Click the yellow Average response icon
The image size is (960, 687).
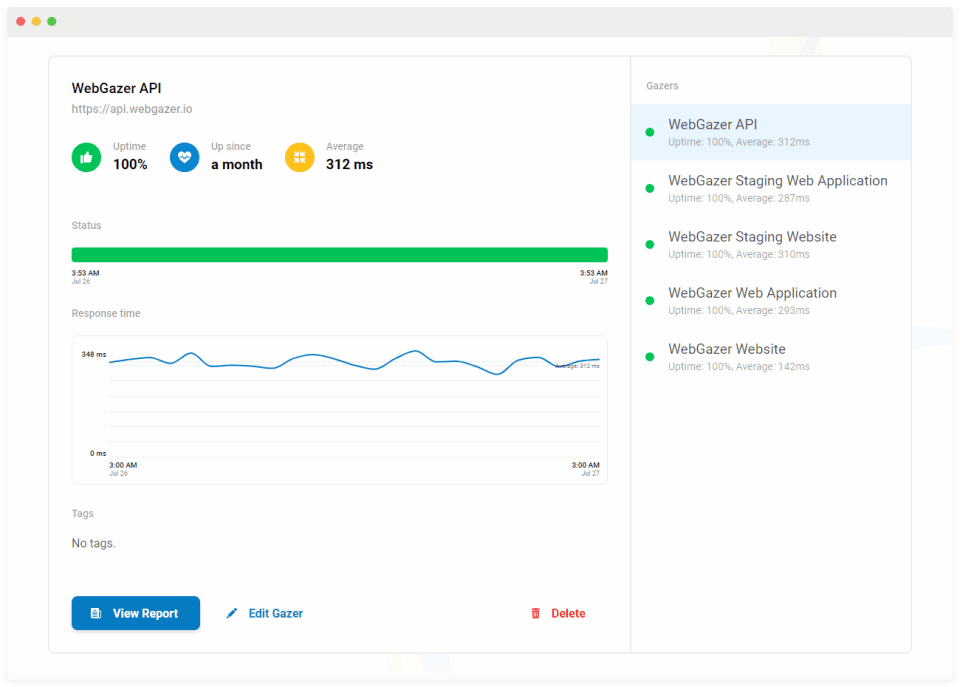coord(299,157)
